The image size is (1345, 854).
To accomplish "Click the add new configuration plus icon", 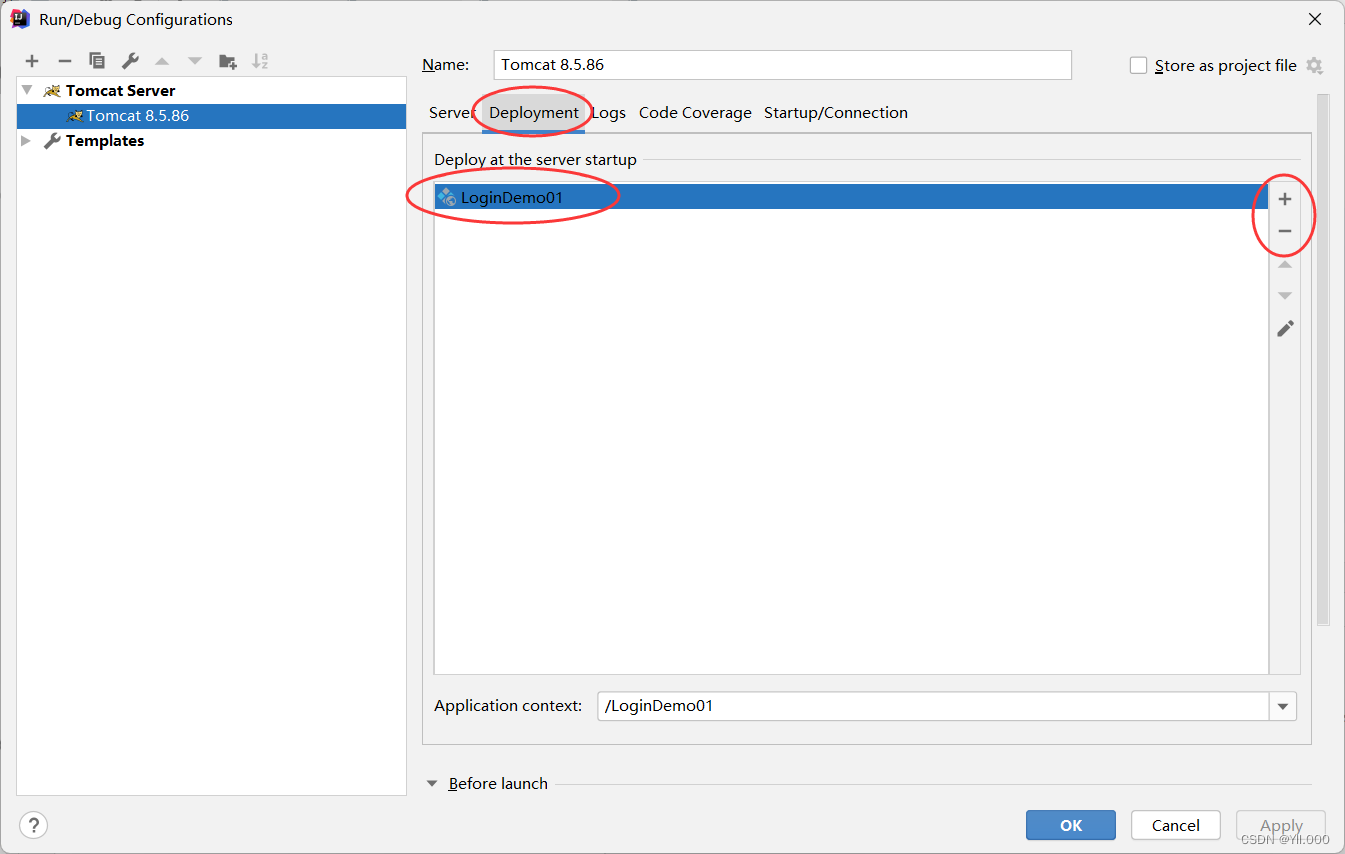I will coord(32,61).
